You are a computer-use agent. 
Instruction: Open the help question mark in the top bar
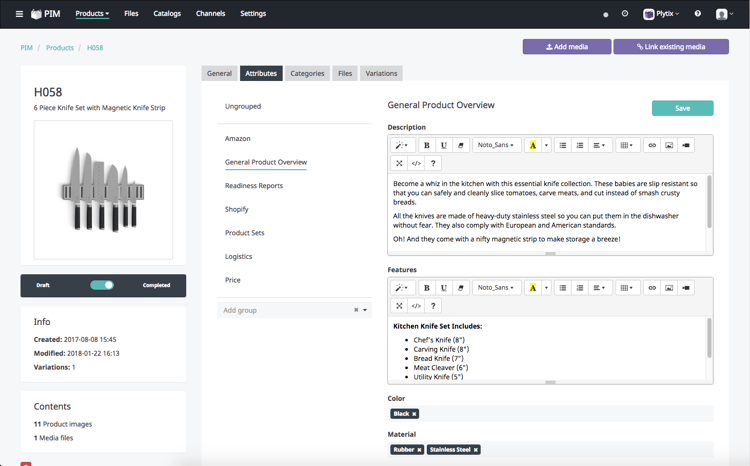click(697, 14)
